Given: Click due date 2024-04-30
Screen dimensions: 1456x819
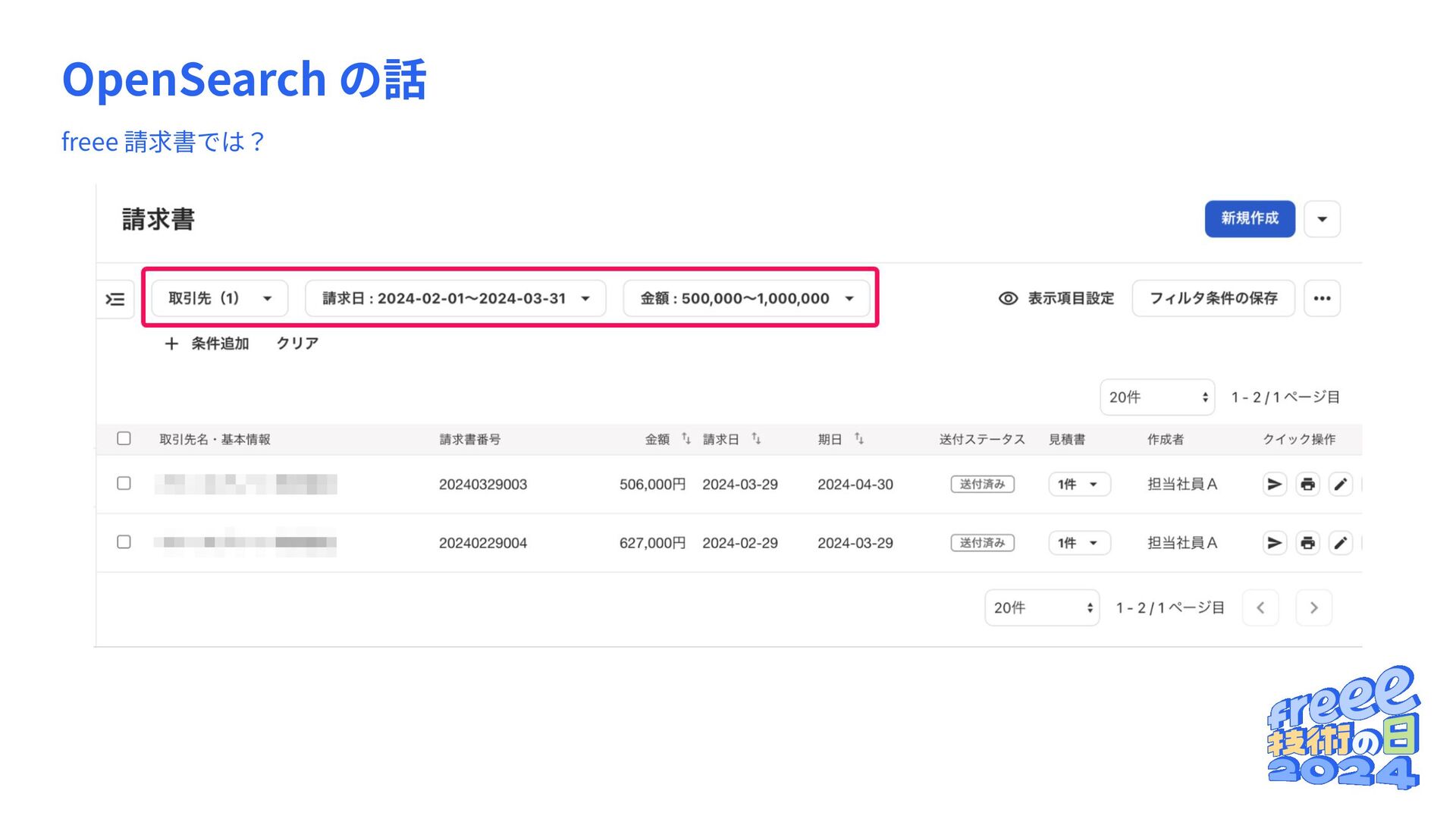Looking at the screenshot, I should [855, 485].
